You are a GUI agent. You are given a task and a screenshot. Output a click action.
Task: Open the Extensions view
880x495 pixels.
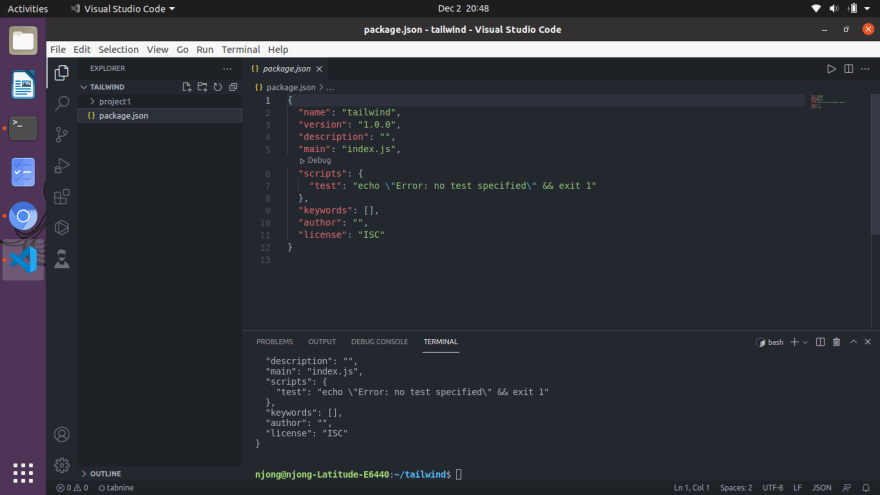pyautogui.click(x=62, y=196)
